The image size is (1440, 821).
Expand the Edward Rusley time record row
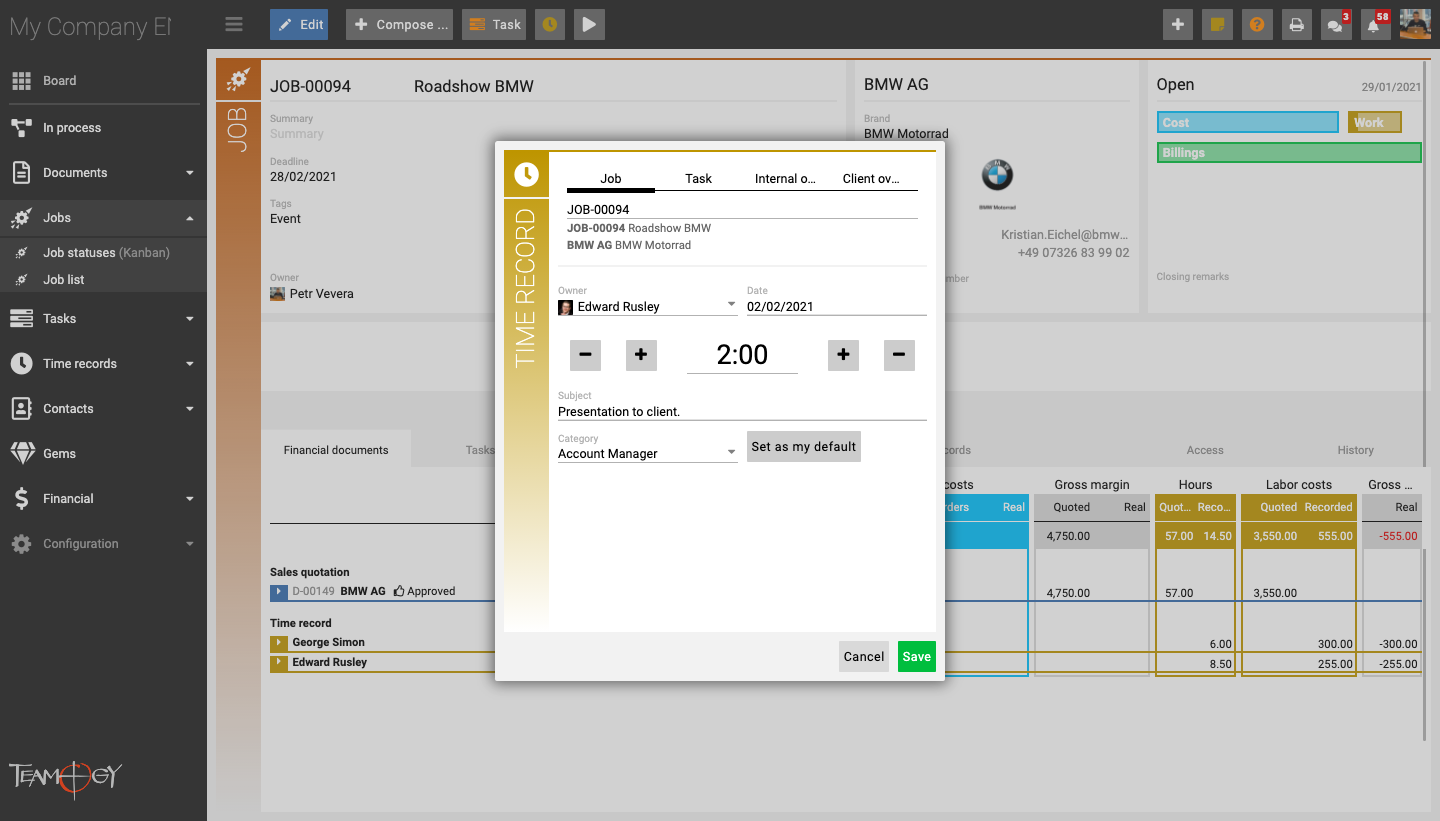point(279,663)
